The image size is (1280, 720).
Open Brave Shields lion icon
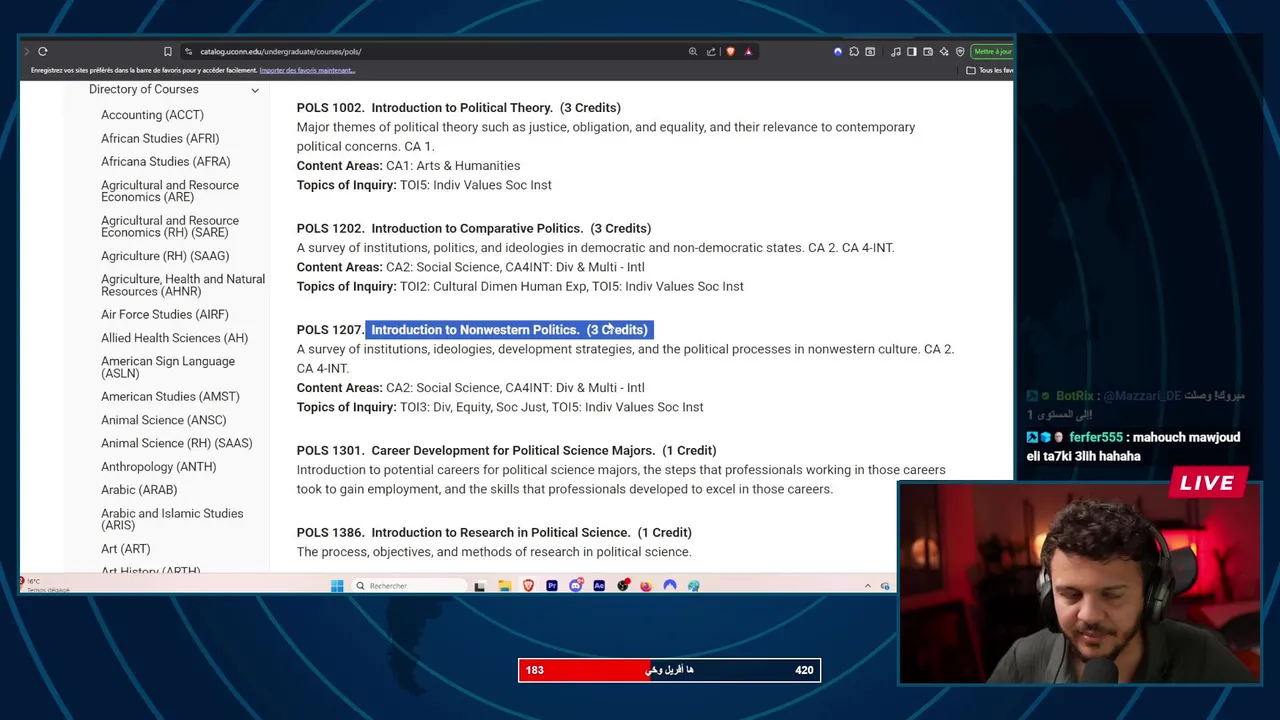click(731, 51)
